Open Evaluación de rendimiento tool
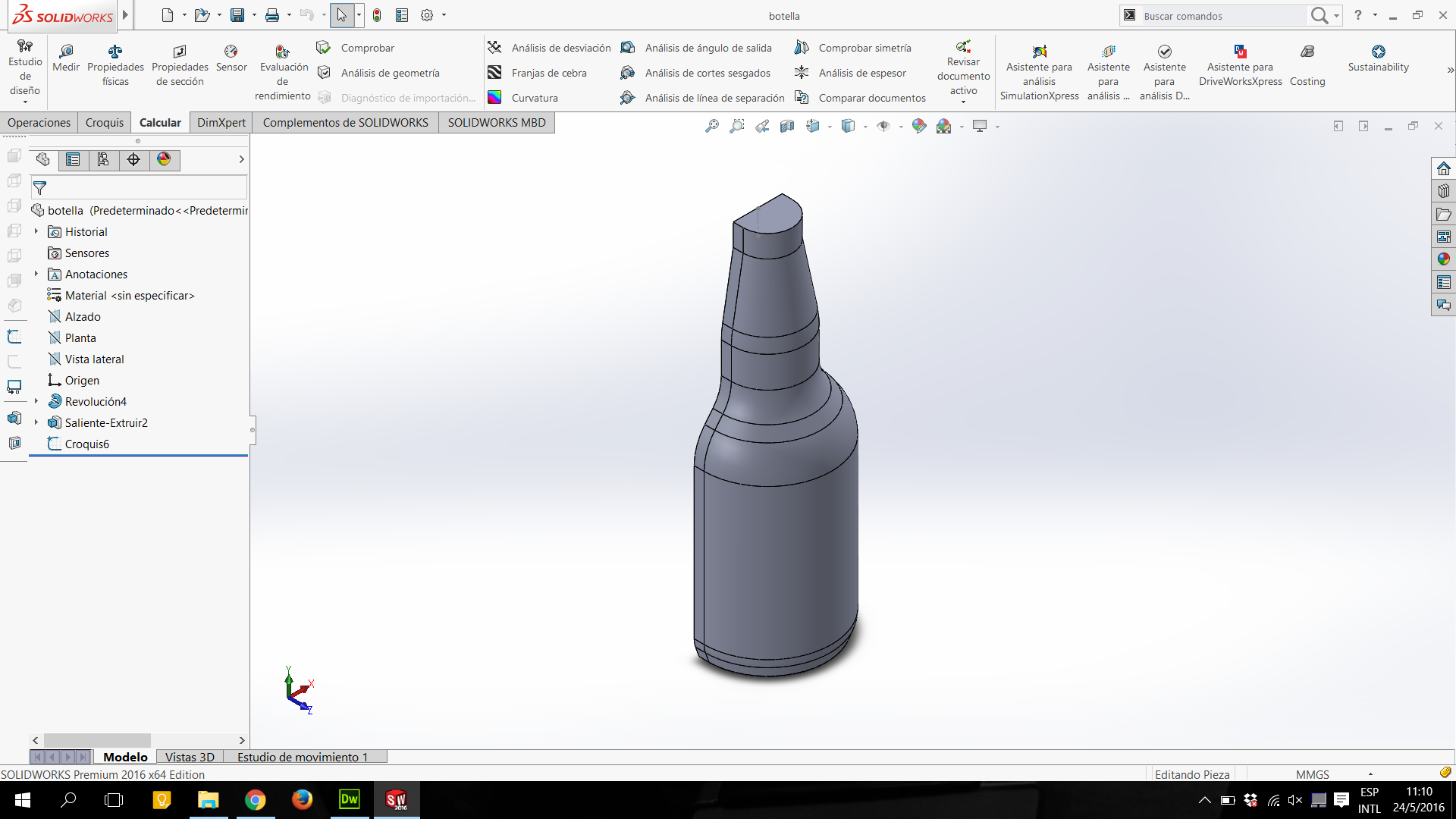Viewport: 1456px width, 819px height. point(282,73)
